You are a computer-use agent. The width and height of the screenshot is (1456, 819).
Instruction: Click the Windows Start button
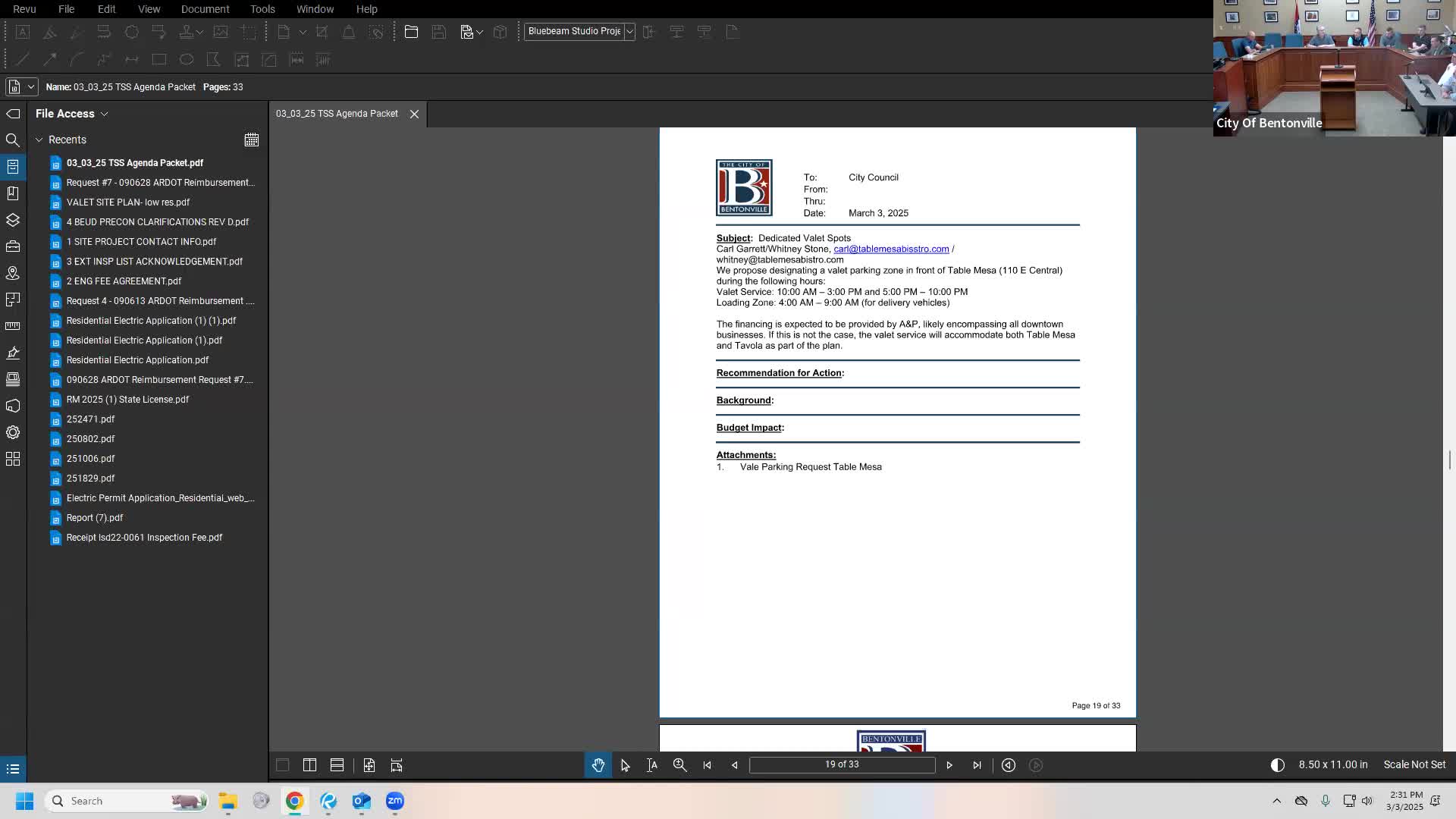(24, 801)
